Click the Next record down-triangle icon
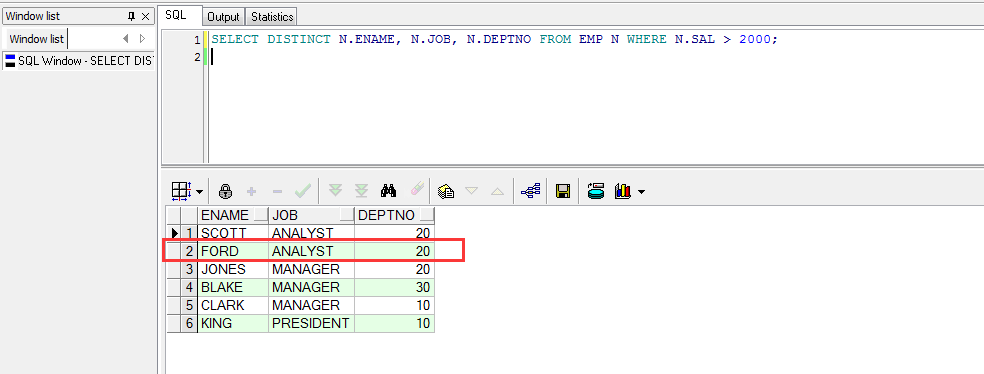 471,191
